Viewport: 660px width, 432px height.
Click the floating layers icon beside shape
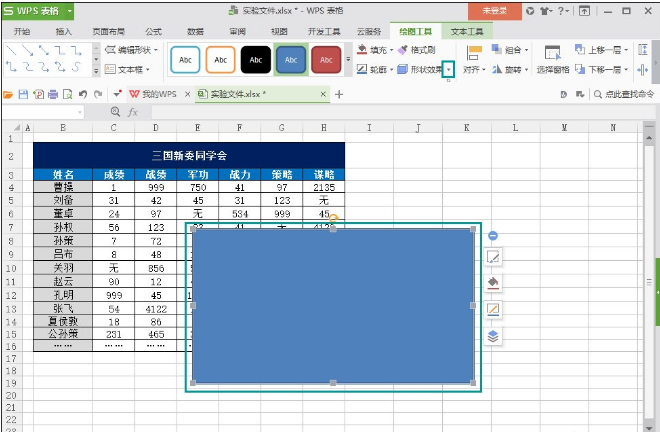click(493, 336)
